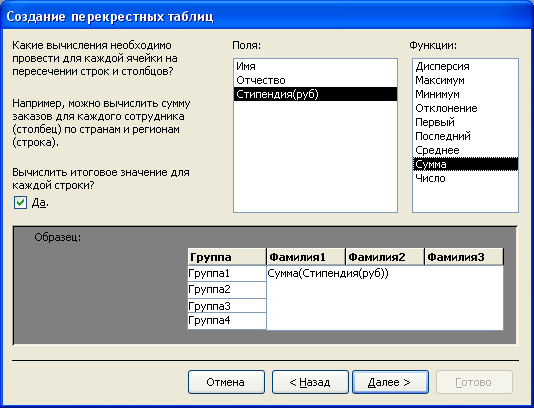Choose the Сумма function
The width and height of the screenshot is (534, 408).
point(465,164)
